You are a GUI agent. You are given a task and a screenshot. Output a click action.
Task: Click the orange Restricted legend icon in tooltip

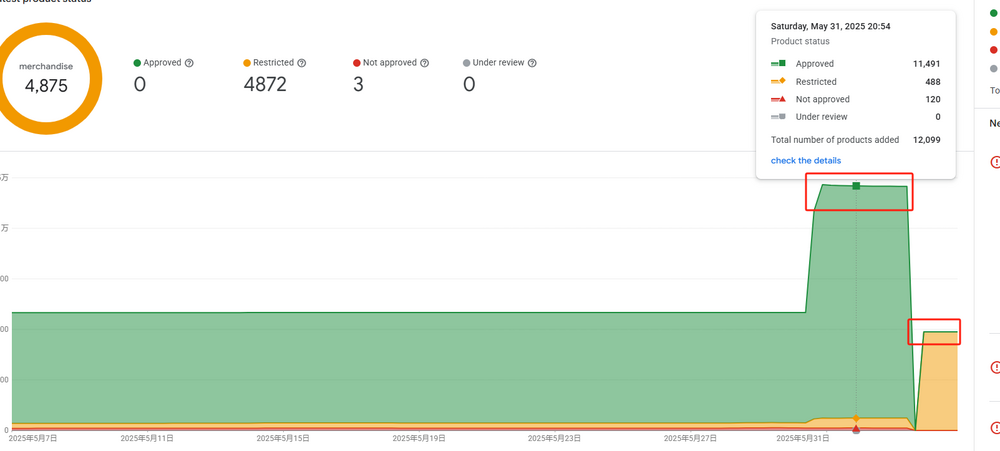tap(778, 82)
